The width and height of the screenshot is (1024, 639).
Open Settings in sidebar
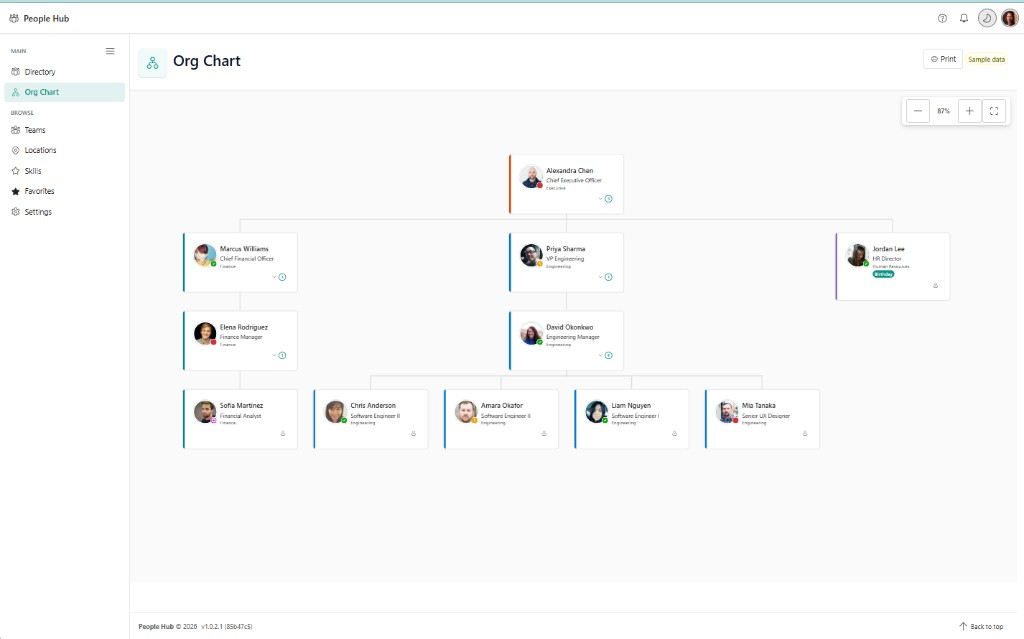[65, 212]
